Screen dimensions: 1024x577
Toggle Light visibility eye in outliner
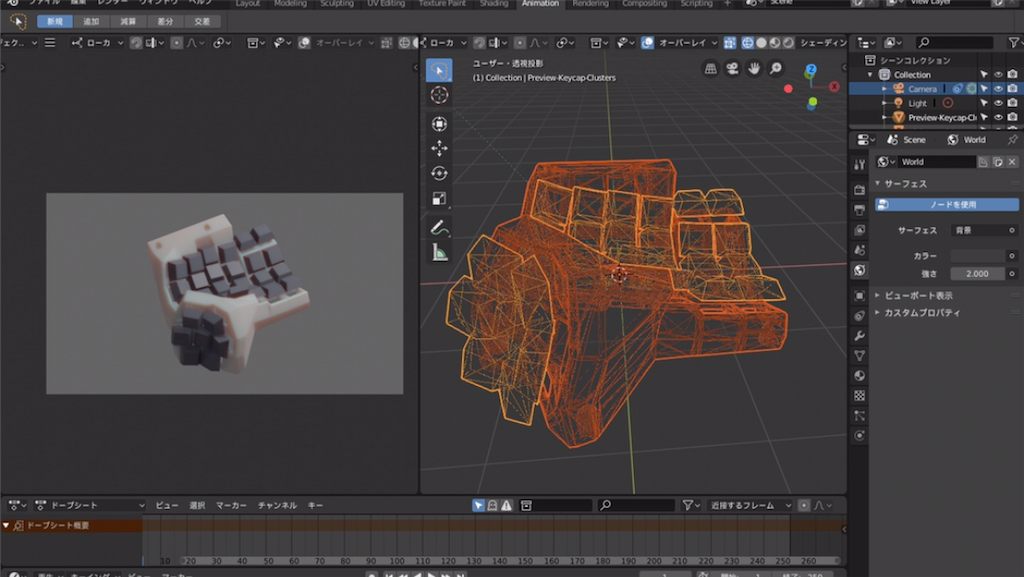pos(998,103)
